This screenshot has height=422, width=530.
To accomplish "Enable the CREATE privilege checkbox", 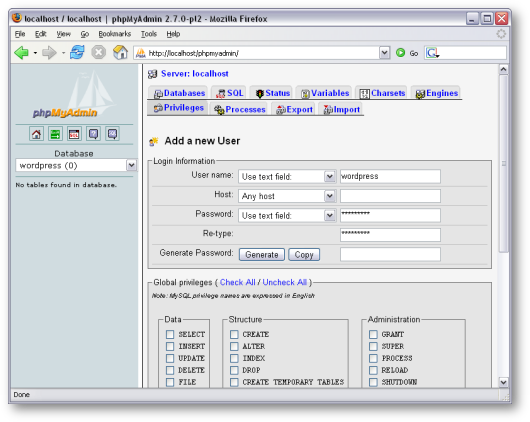I will [x=234, y=334].
